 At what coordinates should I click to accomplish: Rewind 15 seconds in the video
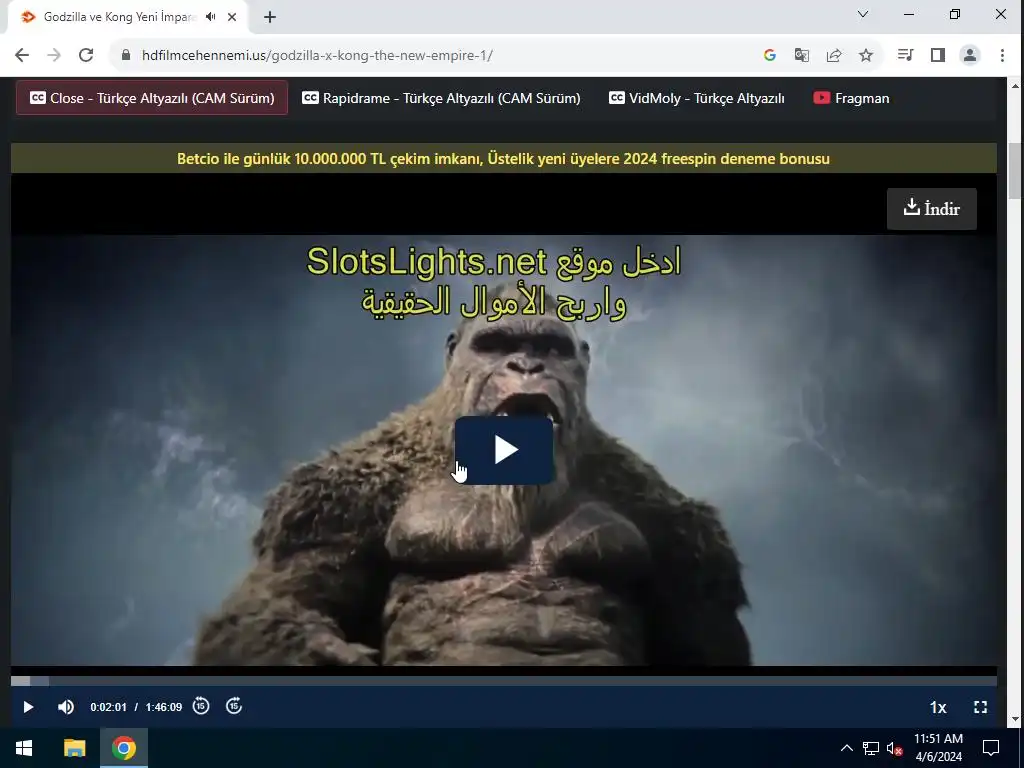coord(201,706)
